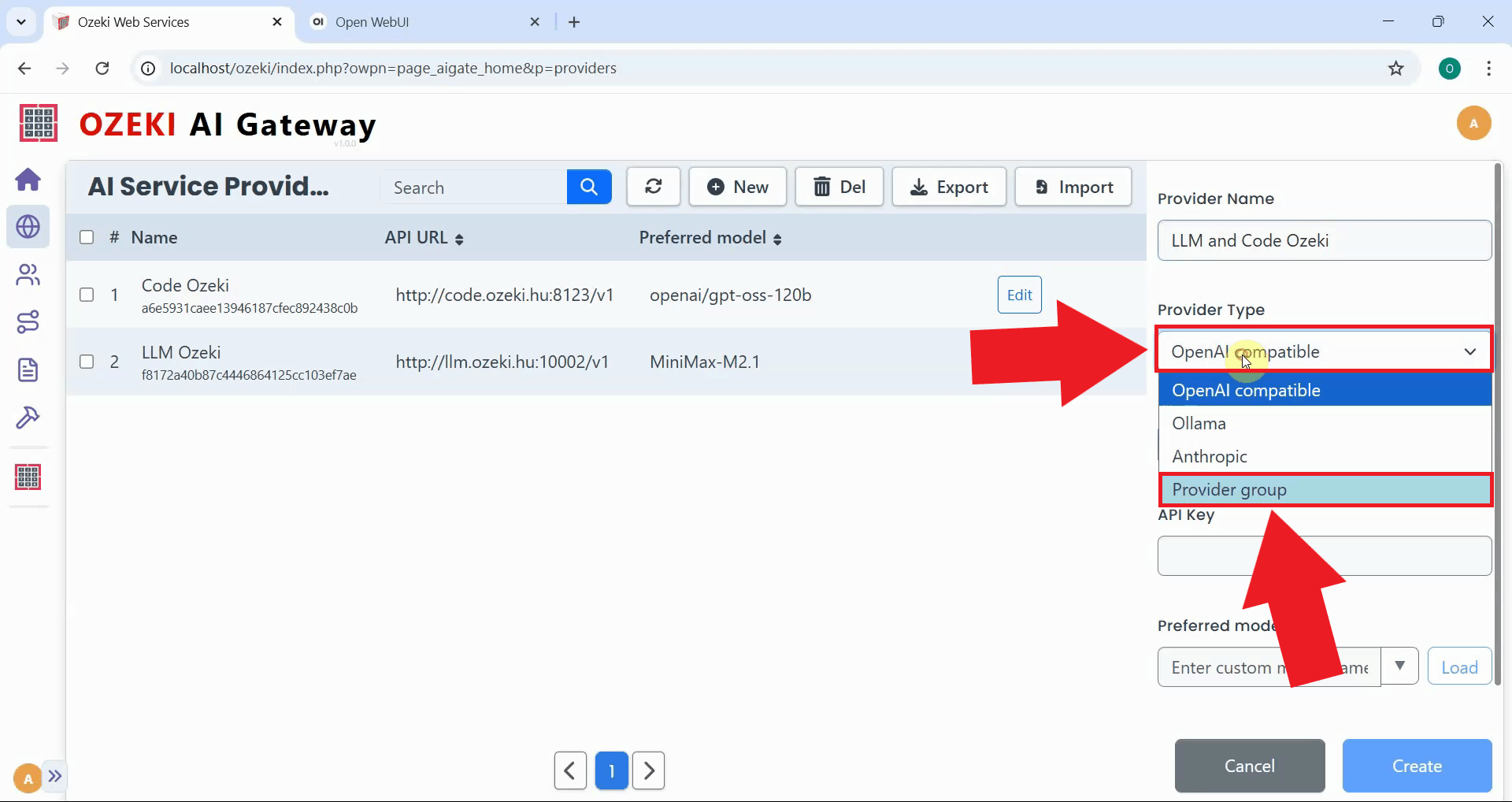Open the document log icon in sidebar
This screenshot has height=802, width=1512.
[28, 369]
